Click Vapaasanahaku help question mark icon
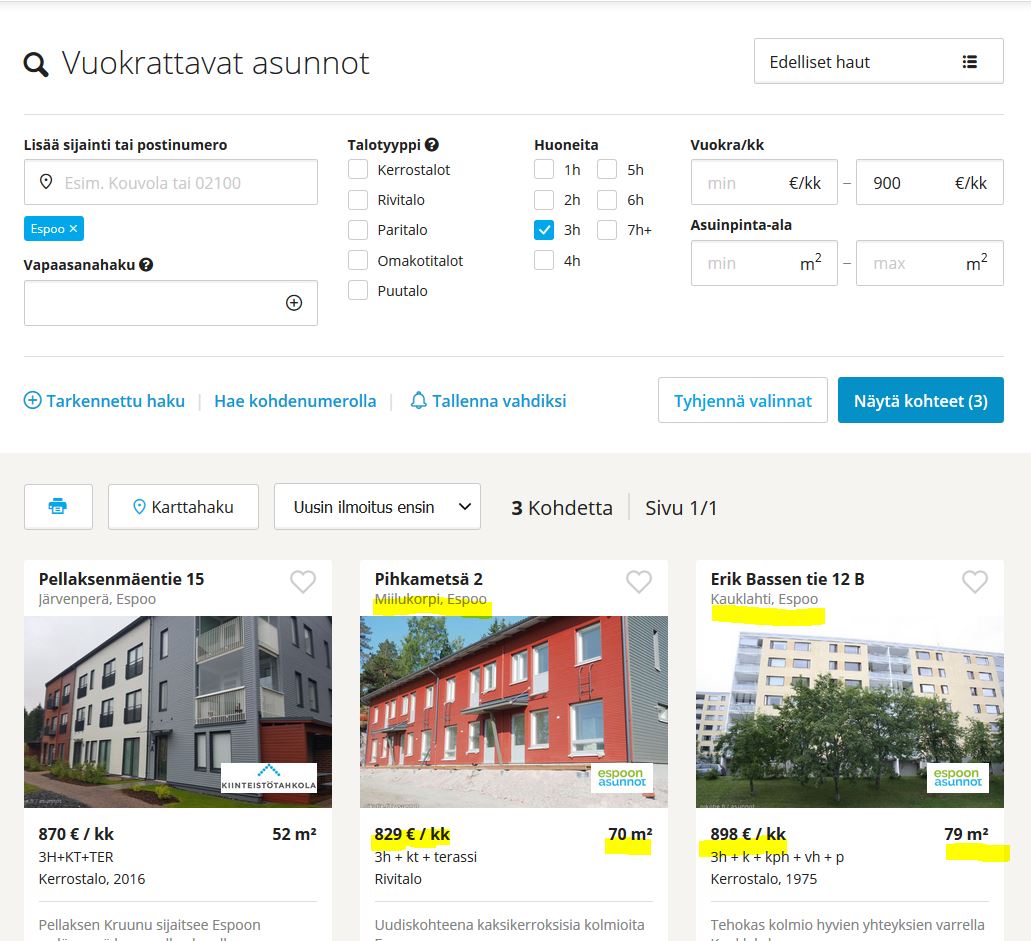The image size is (1031, 941). [146, 265]
